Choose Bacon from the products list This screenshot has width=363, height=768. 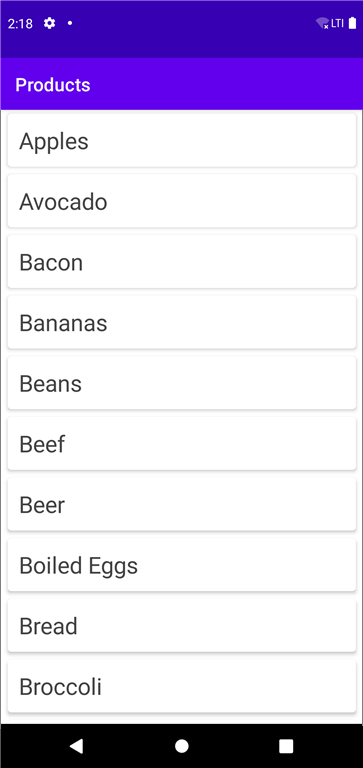182,262
